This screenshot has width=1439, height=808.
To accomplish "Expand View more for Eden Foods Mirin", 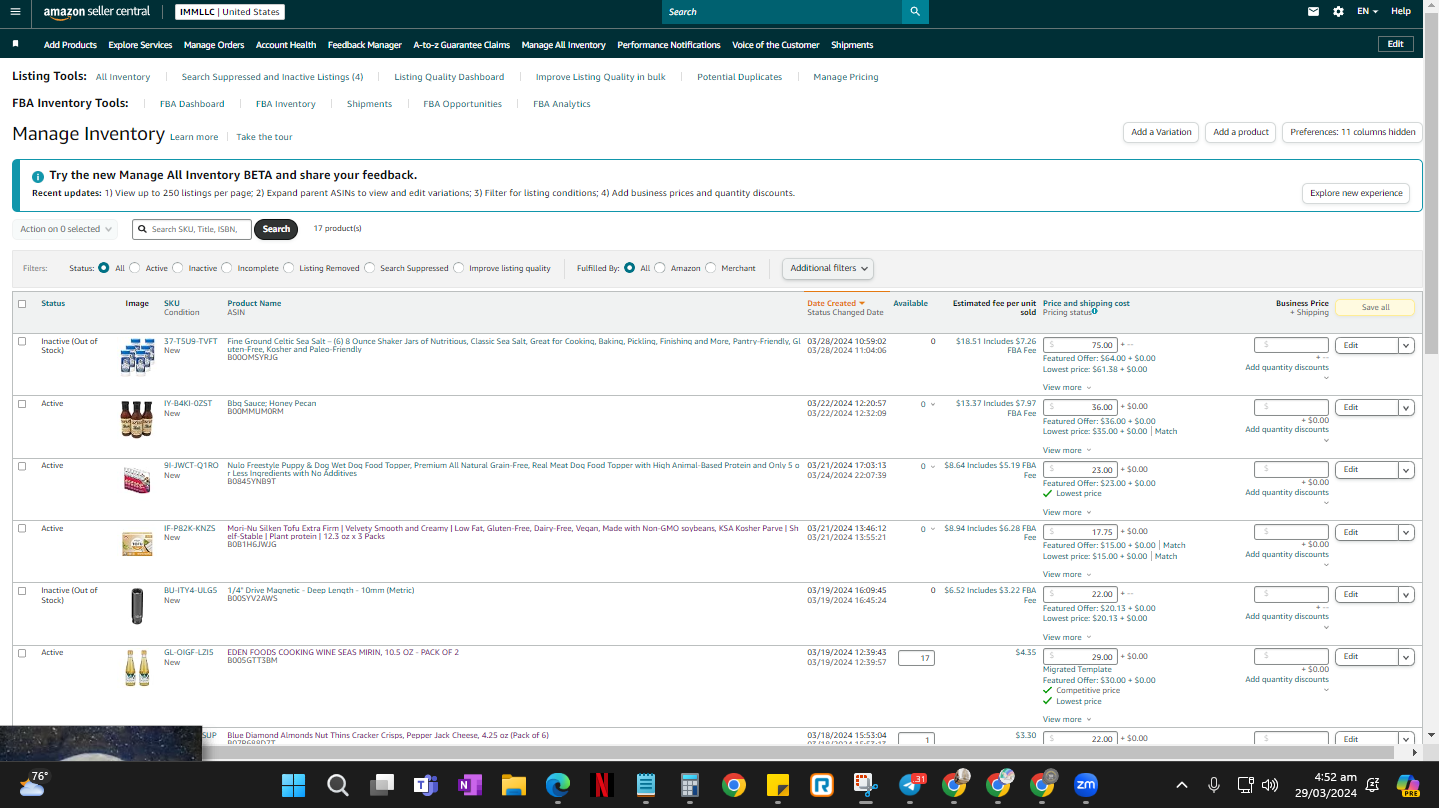I will point(1066,720).
